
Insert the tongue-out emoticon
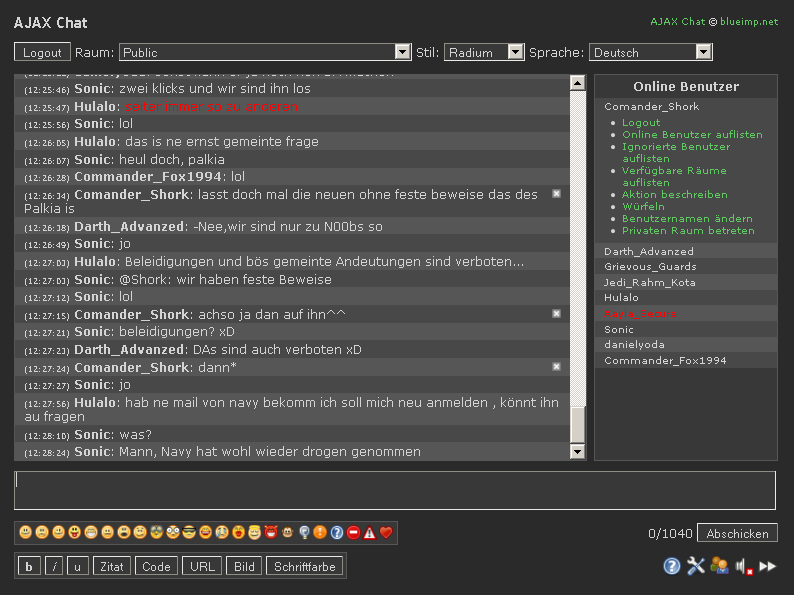click(74, 532)
